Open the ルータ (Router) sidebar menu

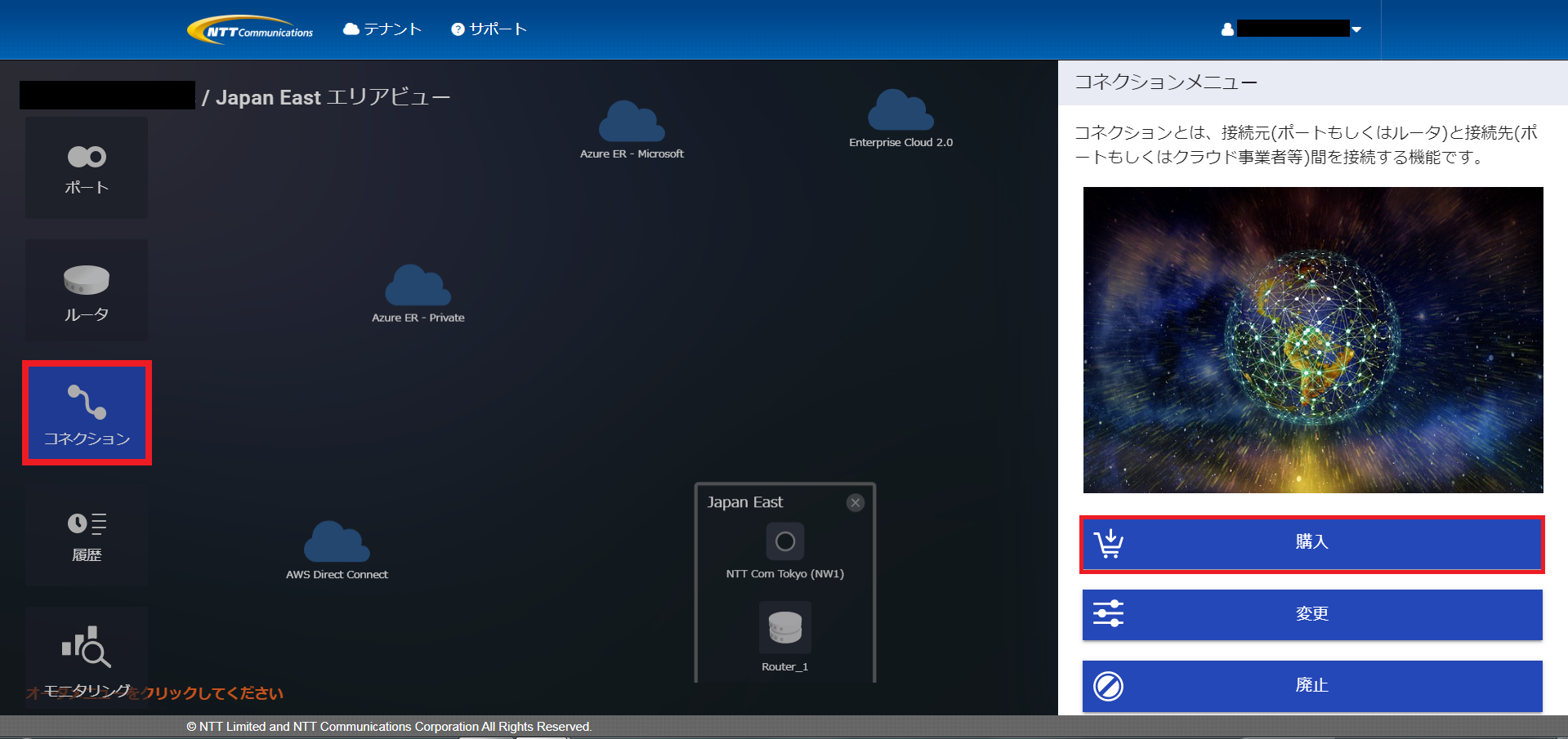point(87,291)
